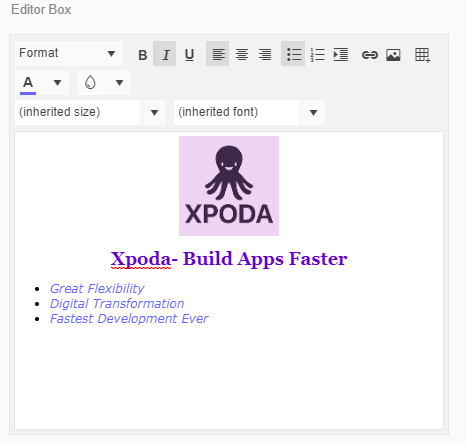Viewport: 466px width, 445px height.
Task: Insert a hyperlink
Action: point(370,54)
